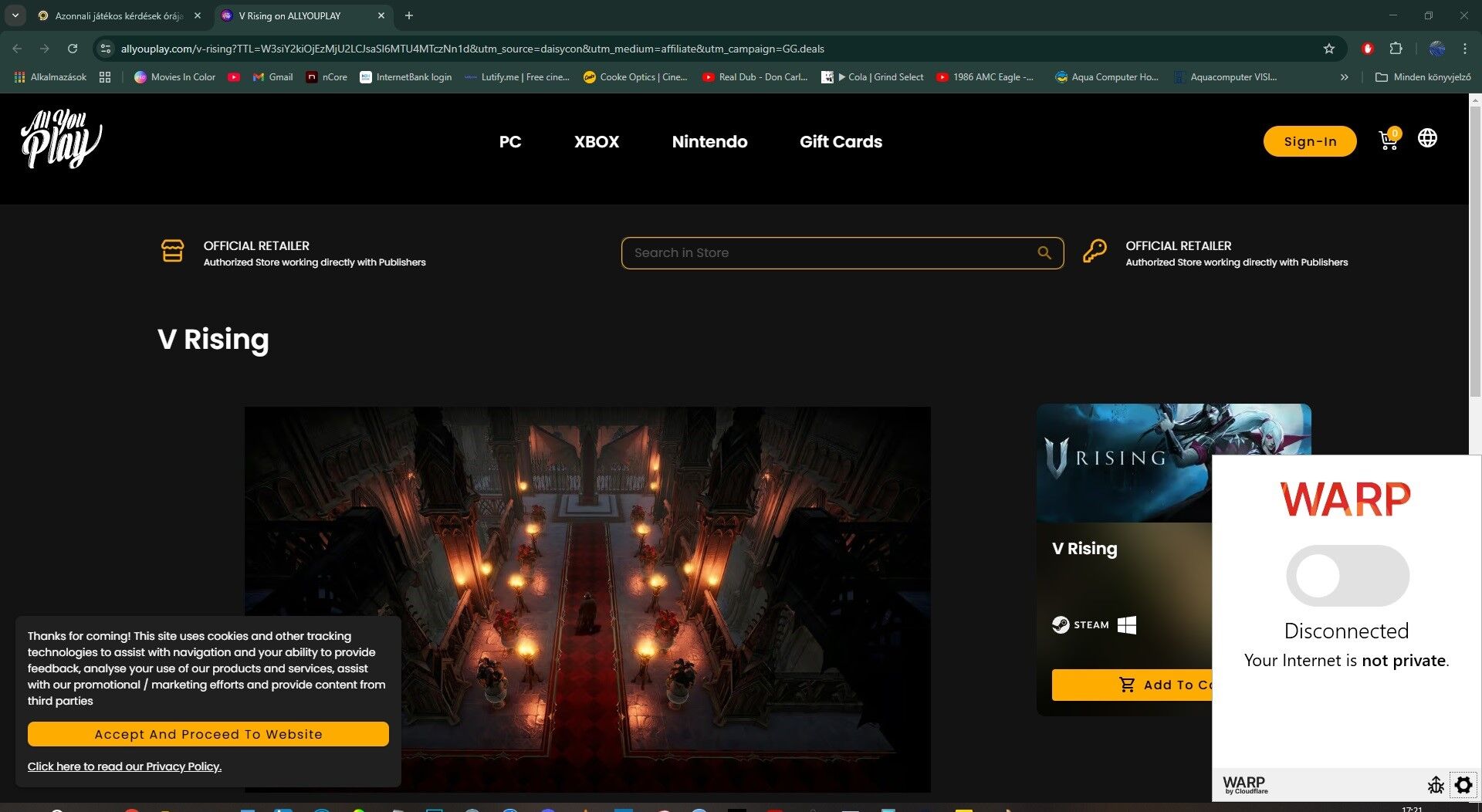Open the Gift Cards navigation menu

pyautogui.click(x=841, y=142)
